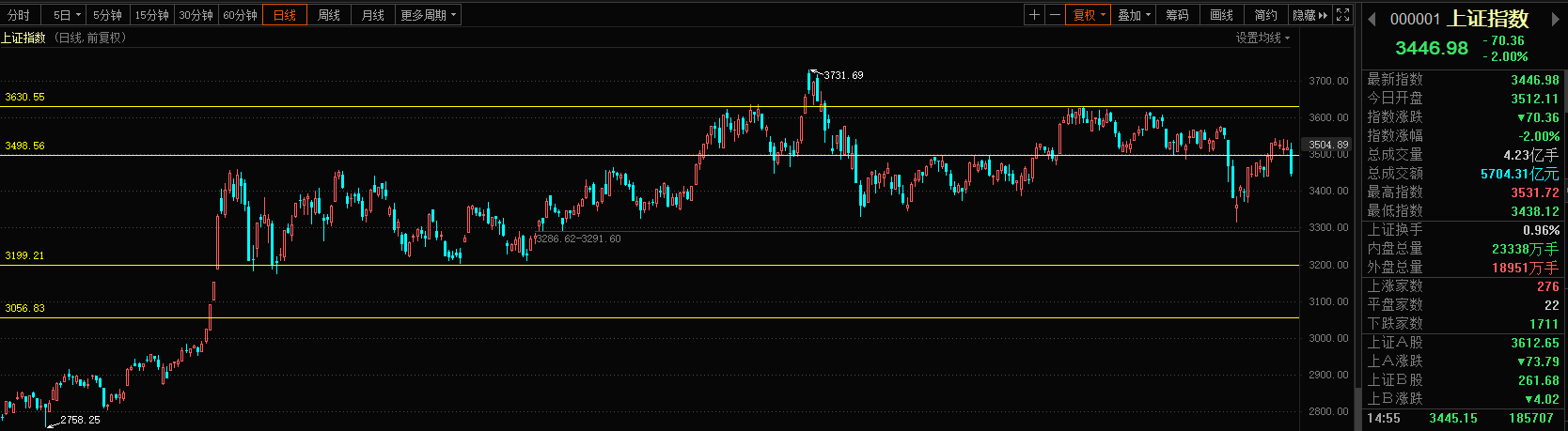Click the 上证B股 value 261.68
Viewport: 1568px width, 431px height.
pos(1538,380)
